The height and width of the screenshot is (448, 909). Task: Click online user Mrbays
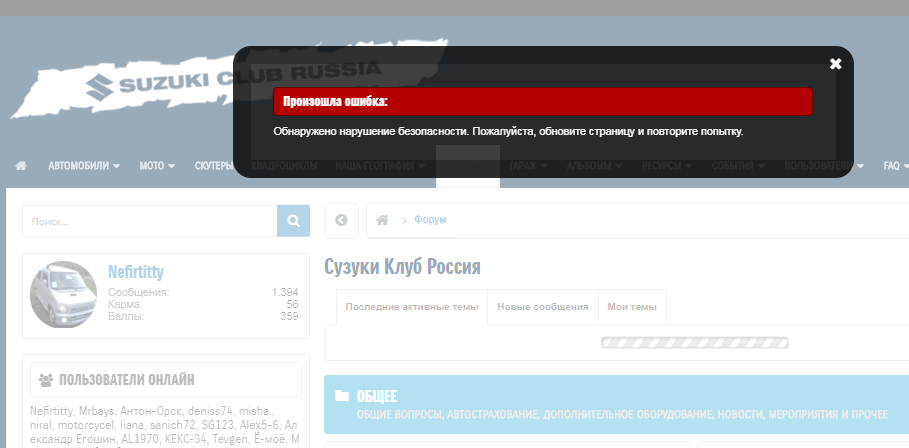(97, 411)
